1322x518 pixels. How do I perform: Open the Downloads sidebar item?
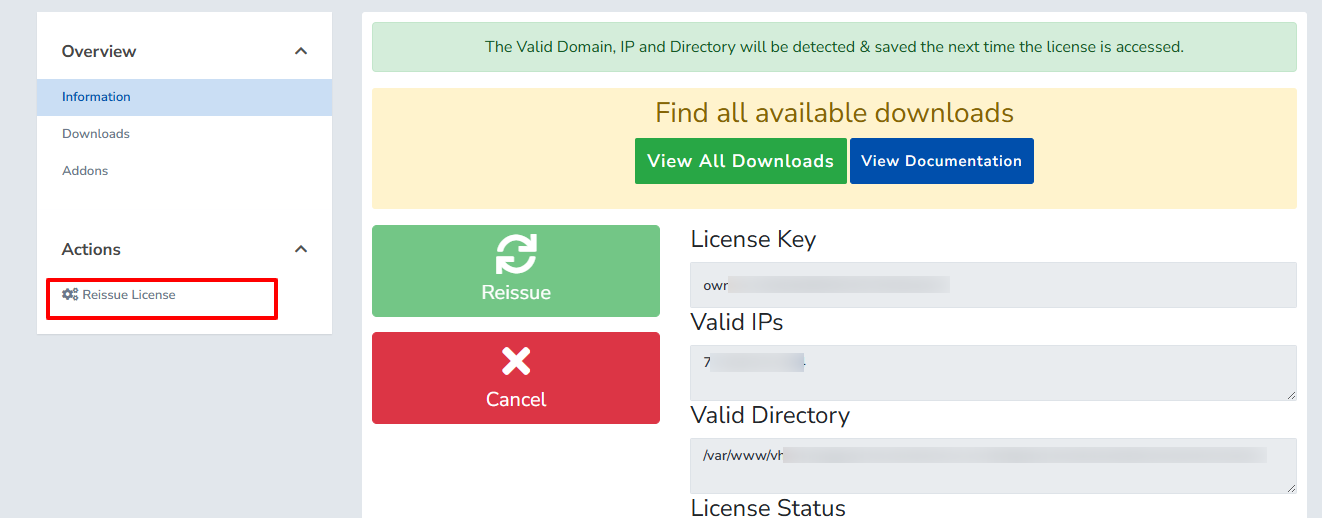pyautogui.click(x=96, y=134)
